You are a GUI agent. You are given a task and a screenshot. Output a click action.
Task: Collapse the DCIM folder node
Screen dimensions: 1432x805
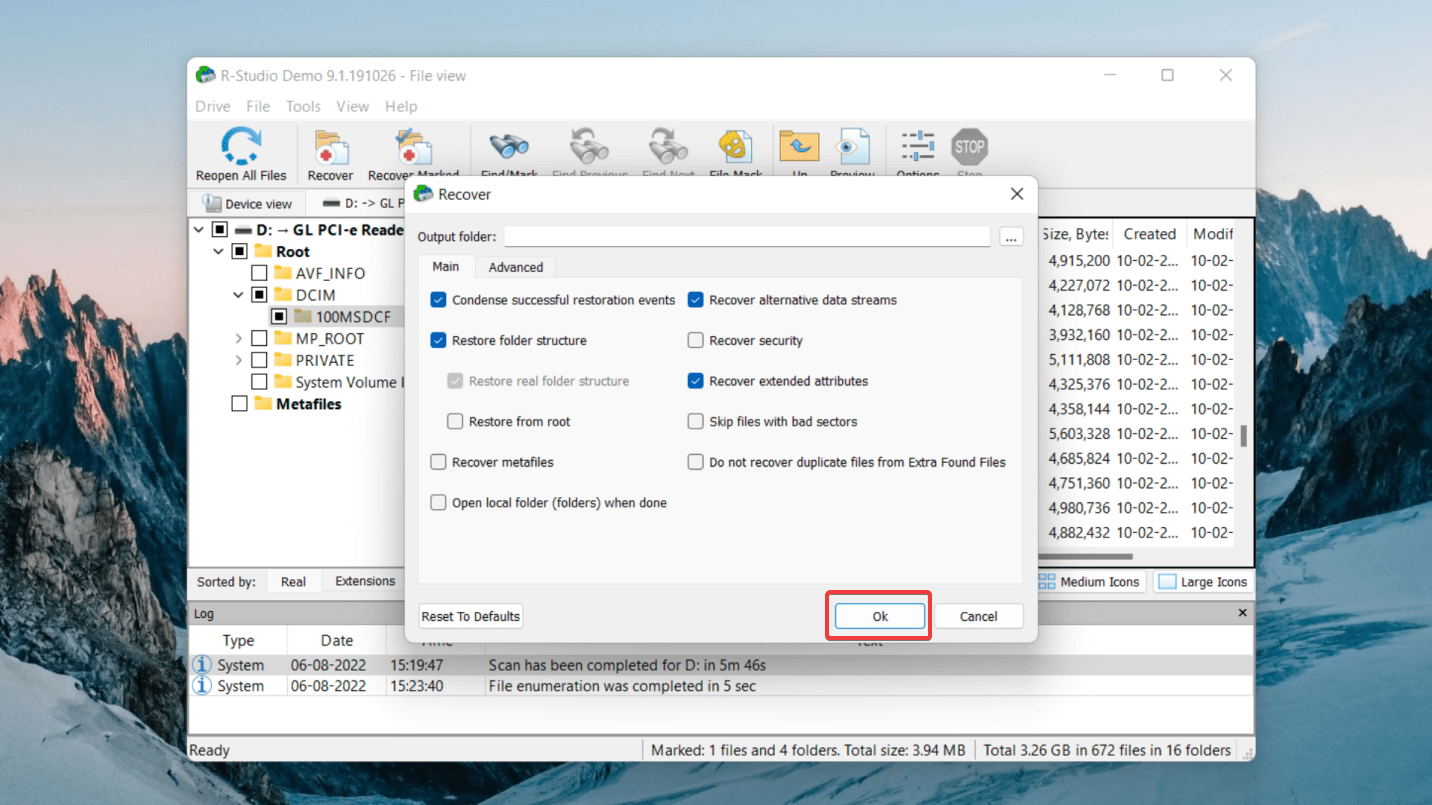(238, 295)
